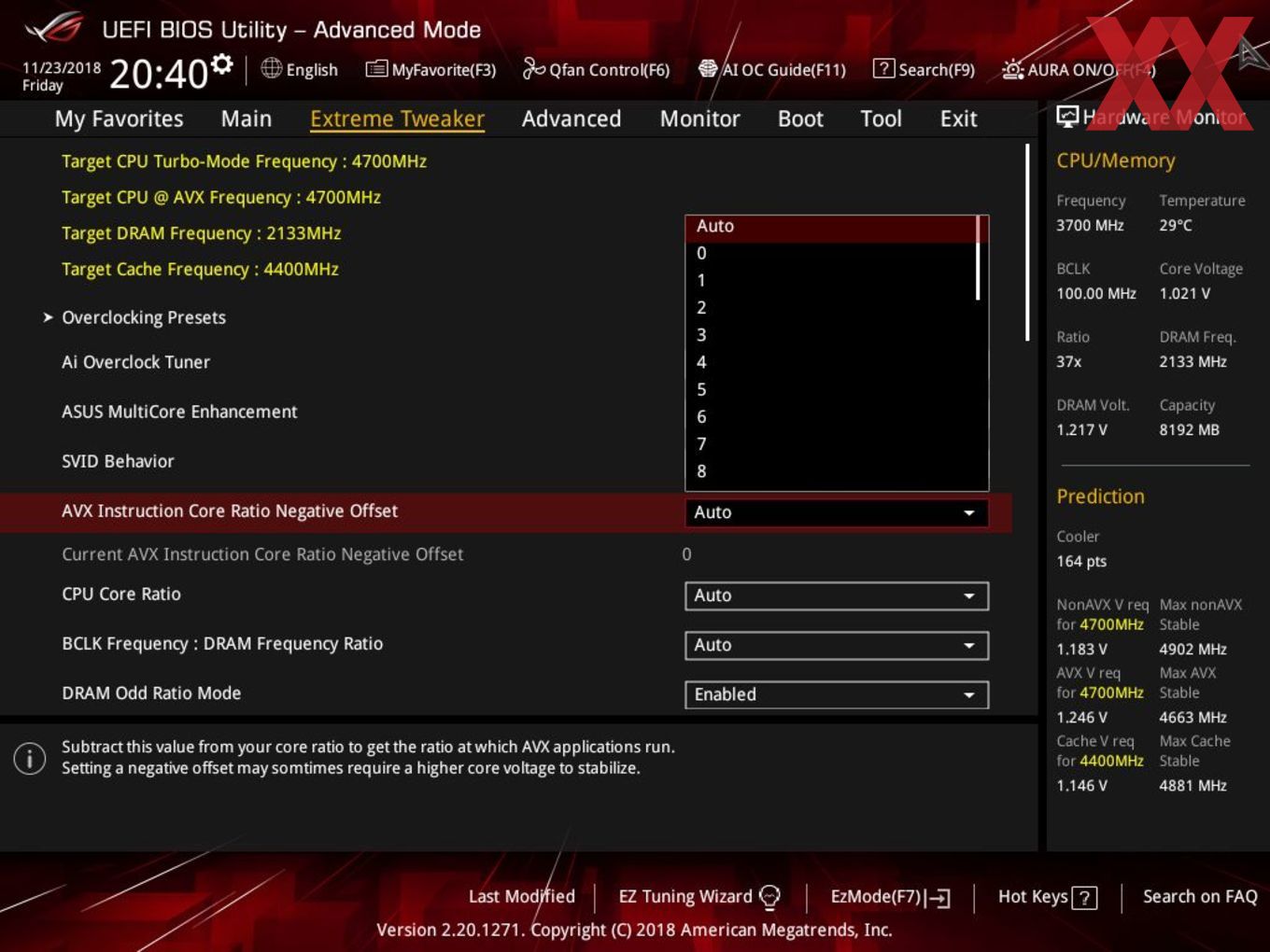Screen dimensions: 1270x952
Task: Click the Prediction heading
Action: [x=1100, y=497]
